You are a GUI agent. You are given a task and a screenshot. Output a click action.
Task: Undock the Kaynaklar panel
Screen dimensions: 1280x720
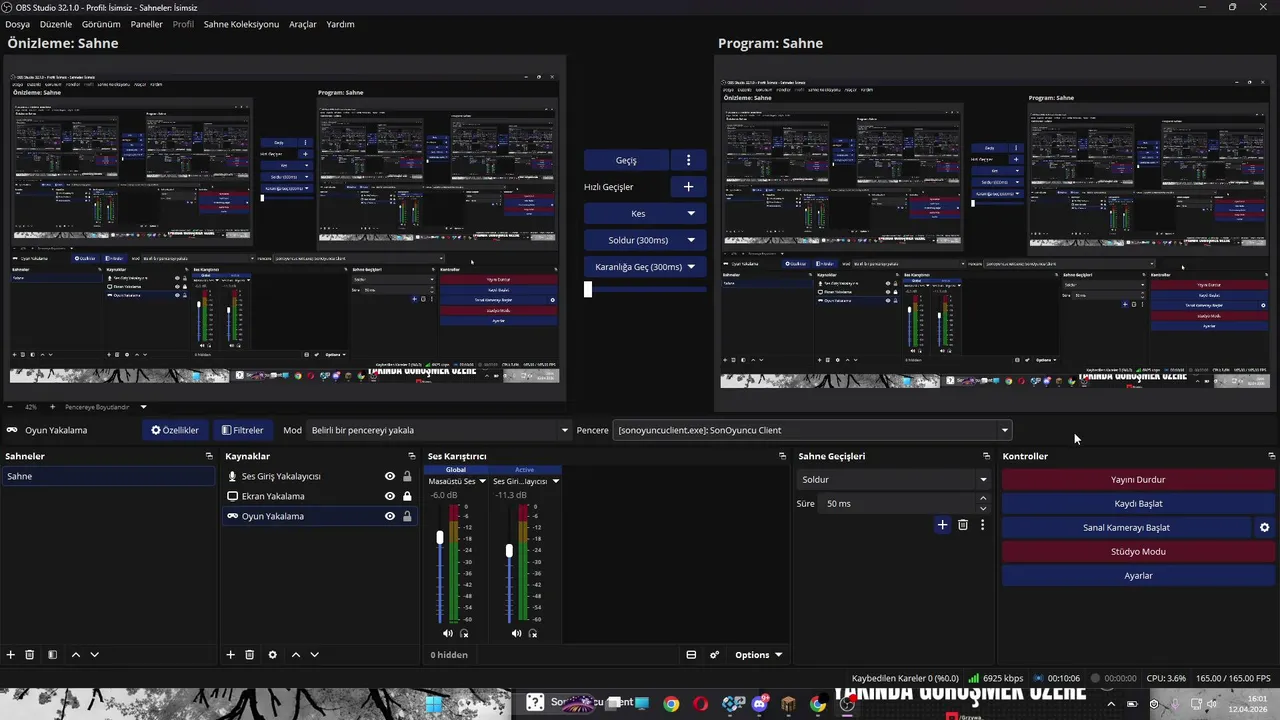pos(411,456)
